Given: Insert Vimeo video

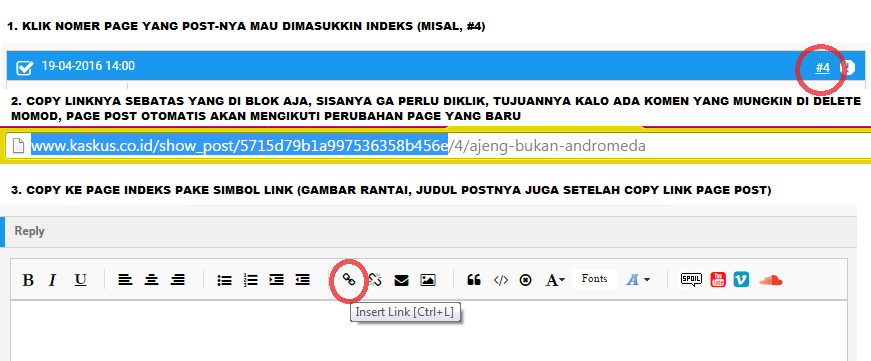Looking at the screenshot, I should point(741,279).
